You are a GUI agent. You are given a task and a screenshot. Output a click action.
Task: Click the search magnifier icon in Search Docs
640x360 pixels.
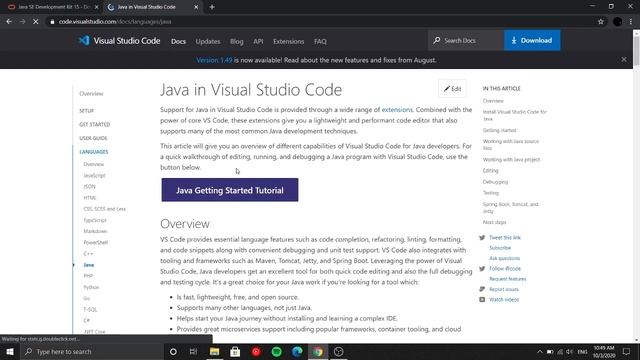tap(437, 40)
